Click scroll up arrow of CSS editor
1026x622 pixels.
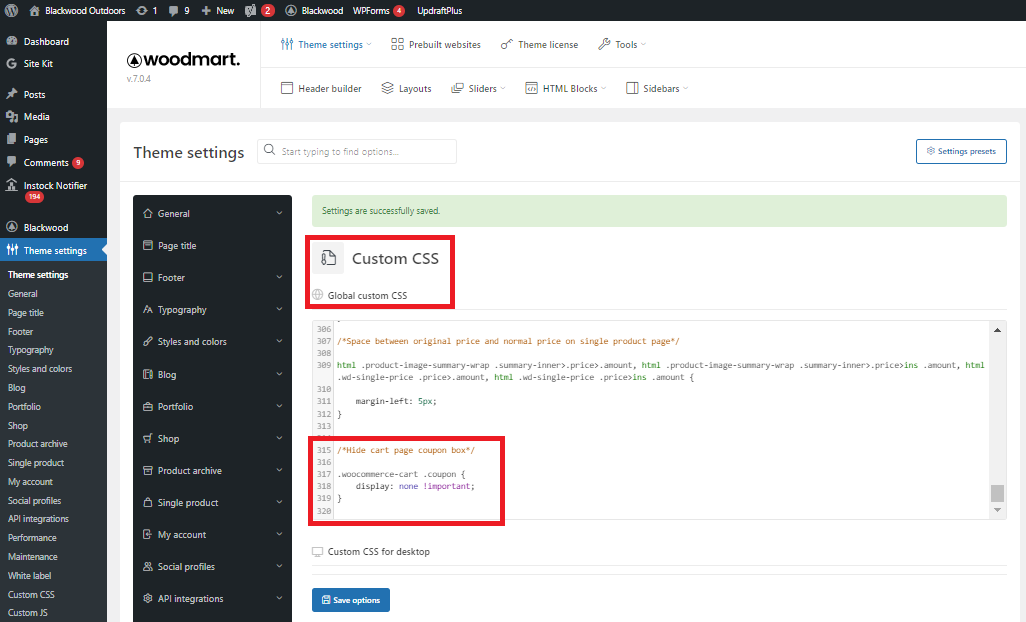point(997,330)
